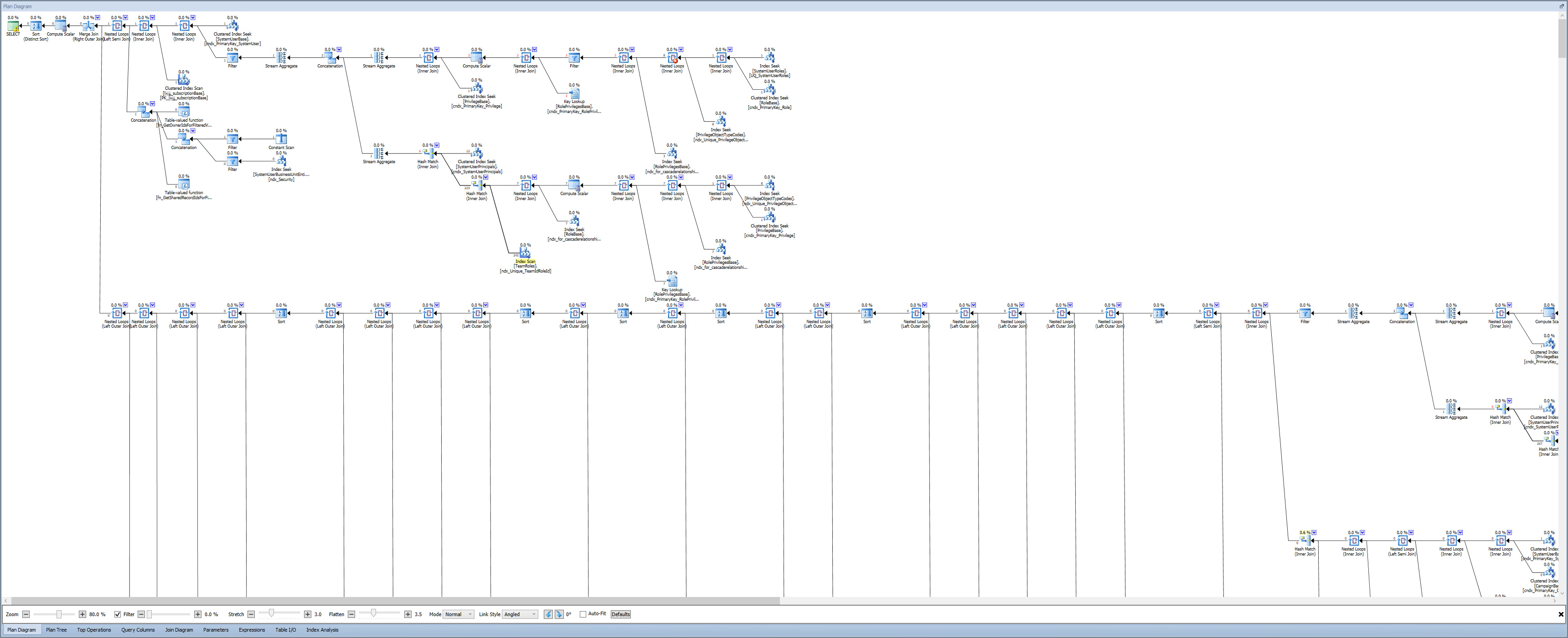Open the Top Operations tab
The width and height of the screenshot is (1568, 638).
[94, 630]
